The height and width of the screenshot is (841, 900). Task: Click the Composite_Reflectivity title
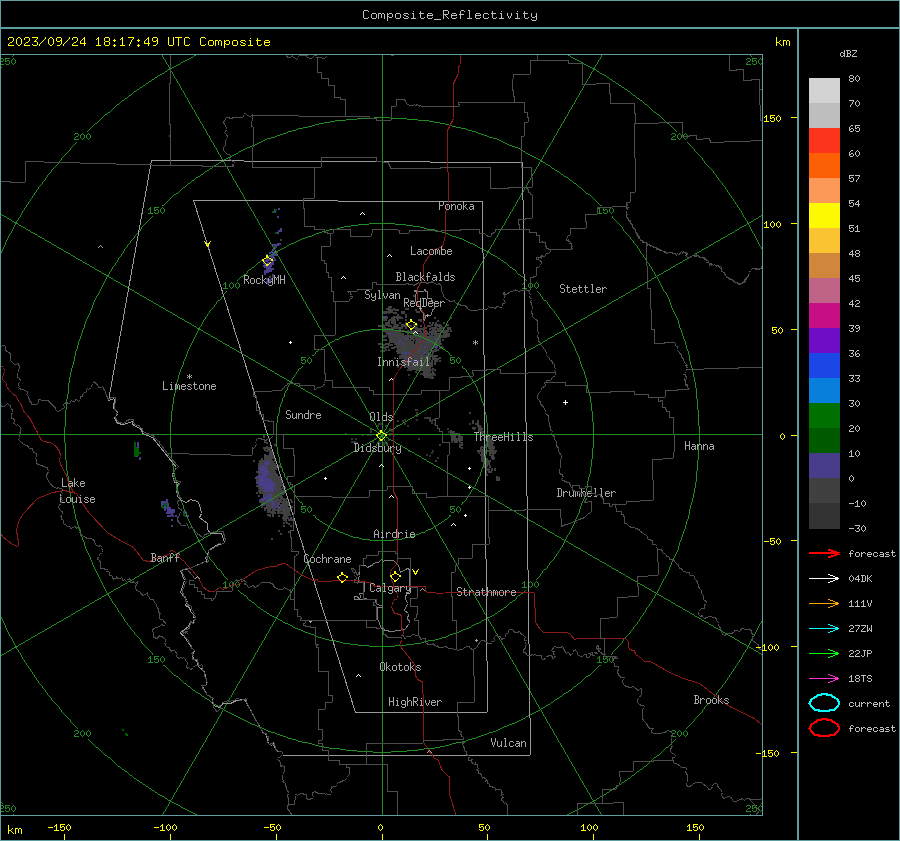coord(450,15)
